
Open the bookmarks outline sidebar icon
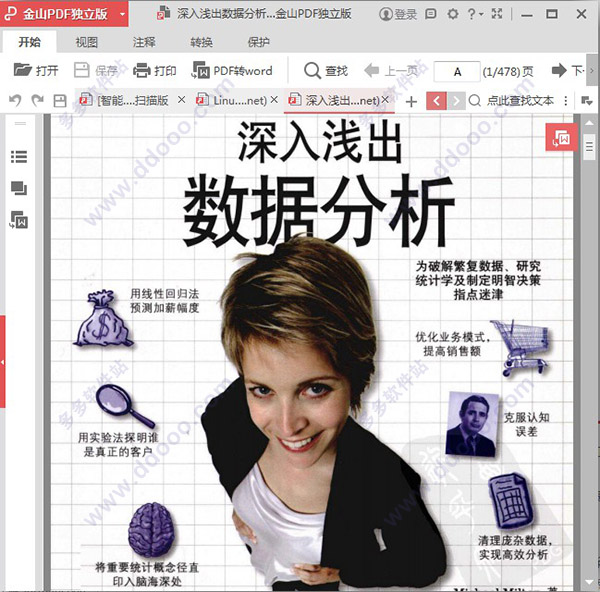pos(19,157)
